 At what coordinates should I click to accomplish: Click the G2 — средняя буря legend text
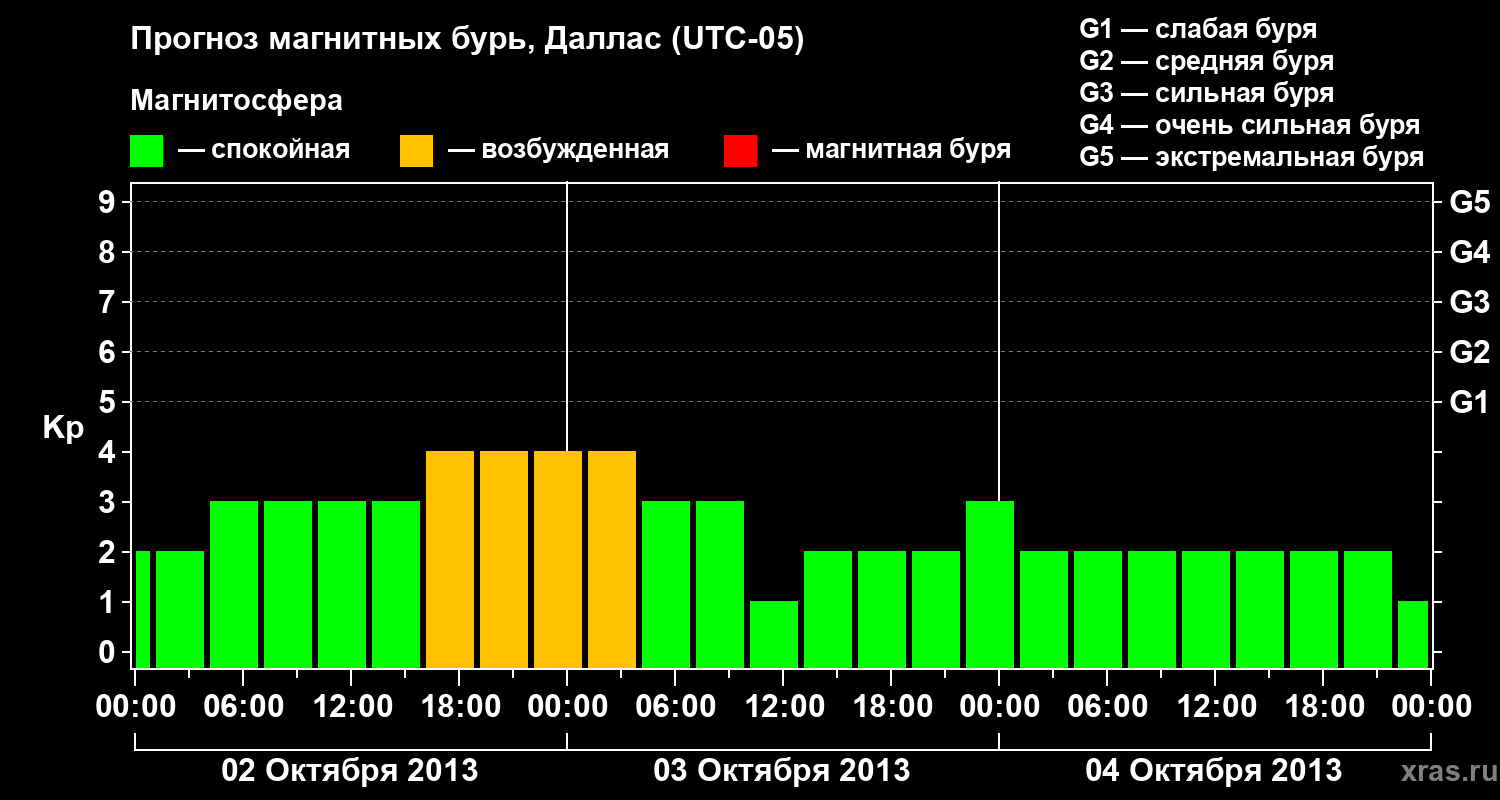pos(1207,61)
